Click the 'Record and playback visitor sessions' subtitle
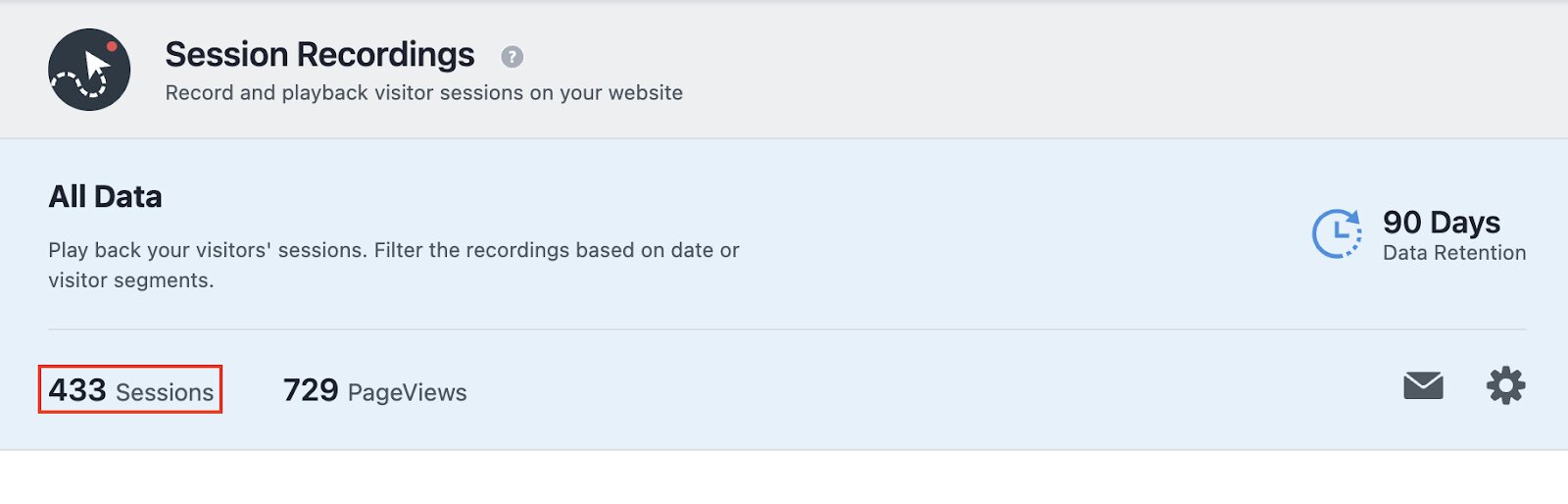Viewport: 1568px width, 504px height. pyautogui.click(x=423, y=92)
